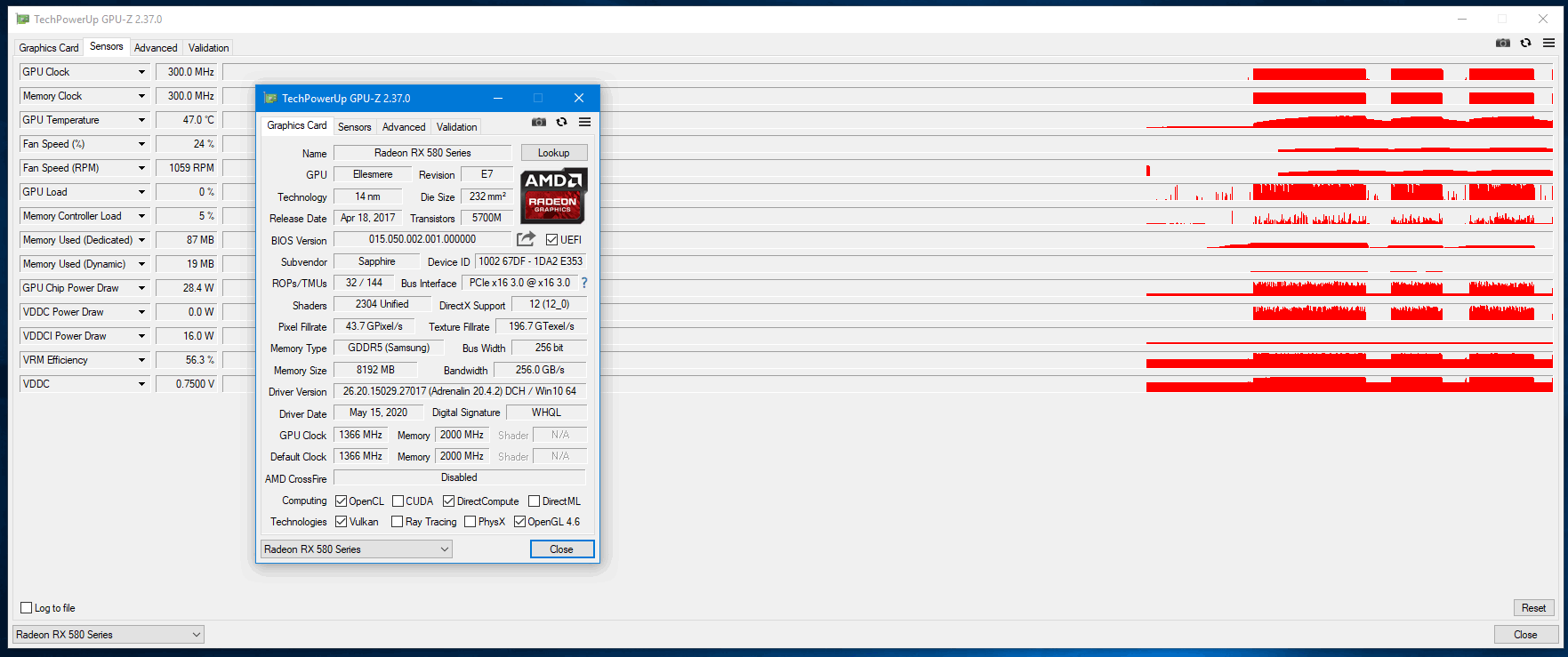Open the GPU Temperature sensor dropdown

point(141,120)
